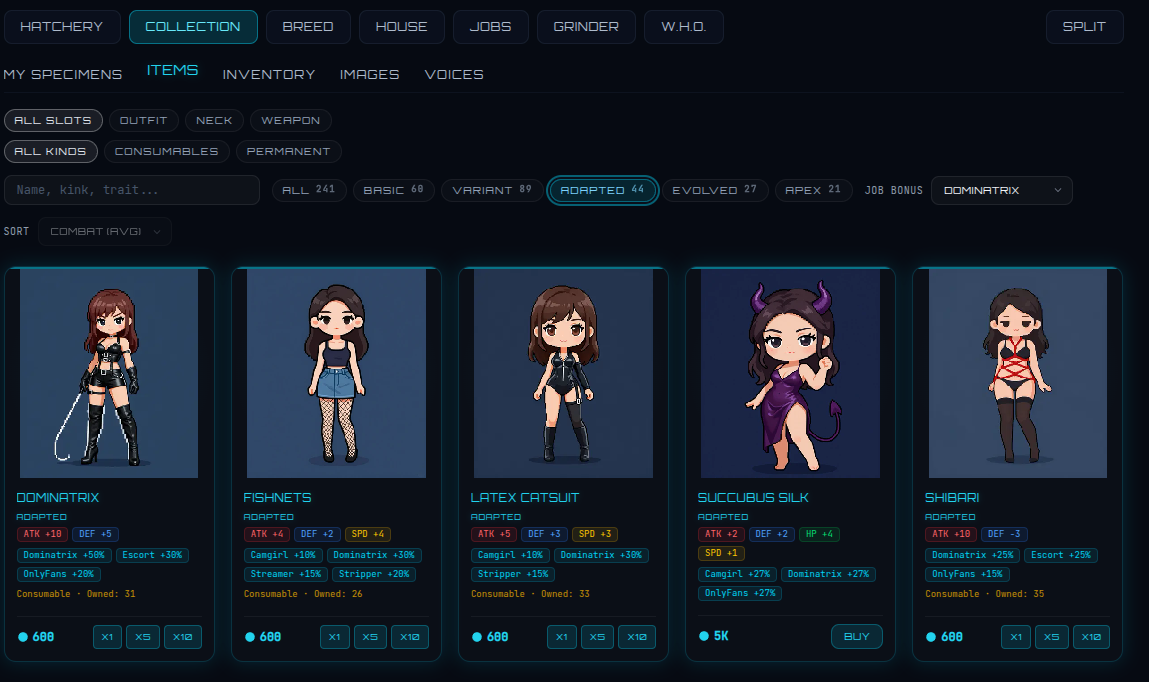Select the Collection tab
The height and width of the screenshot is (682, 1149).
click(x=193, y=27)
